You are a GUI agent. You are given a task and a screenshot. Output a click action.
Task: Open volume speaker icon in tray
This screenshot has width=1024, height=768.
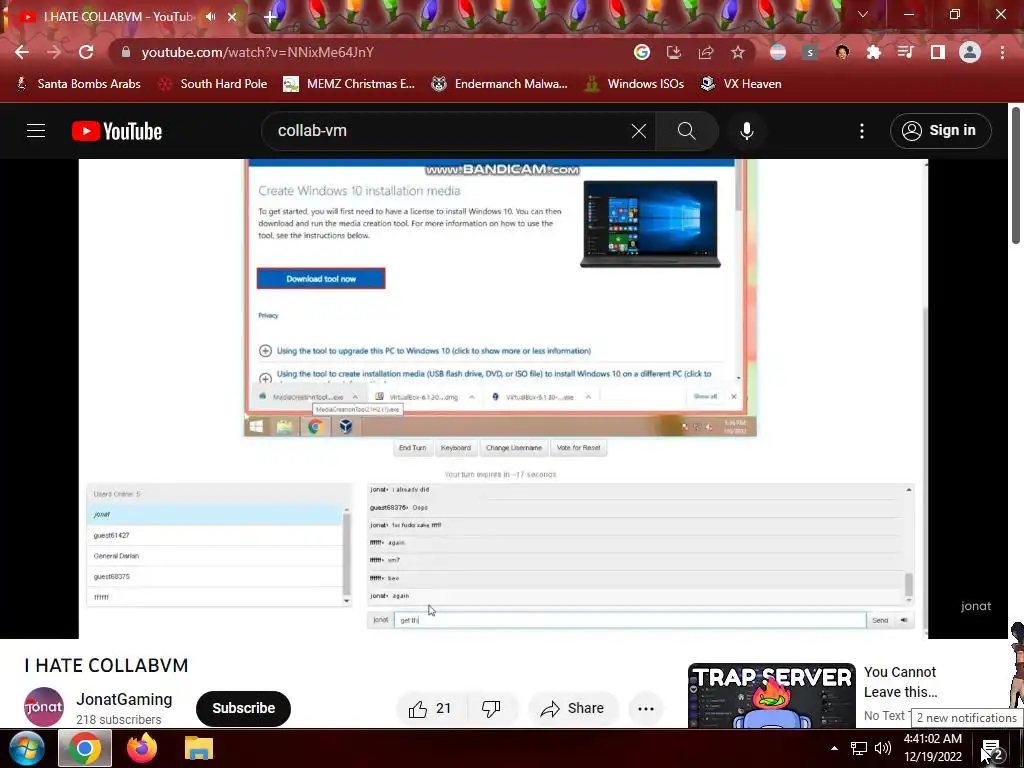[x=883, y=748]
